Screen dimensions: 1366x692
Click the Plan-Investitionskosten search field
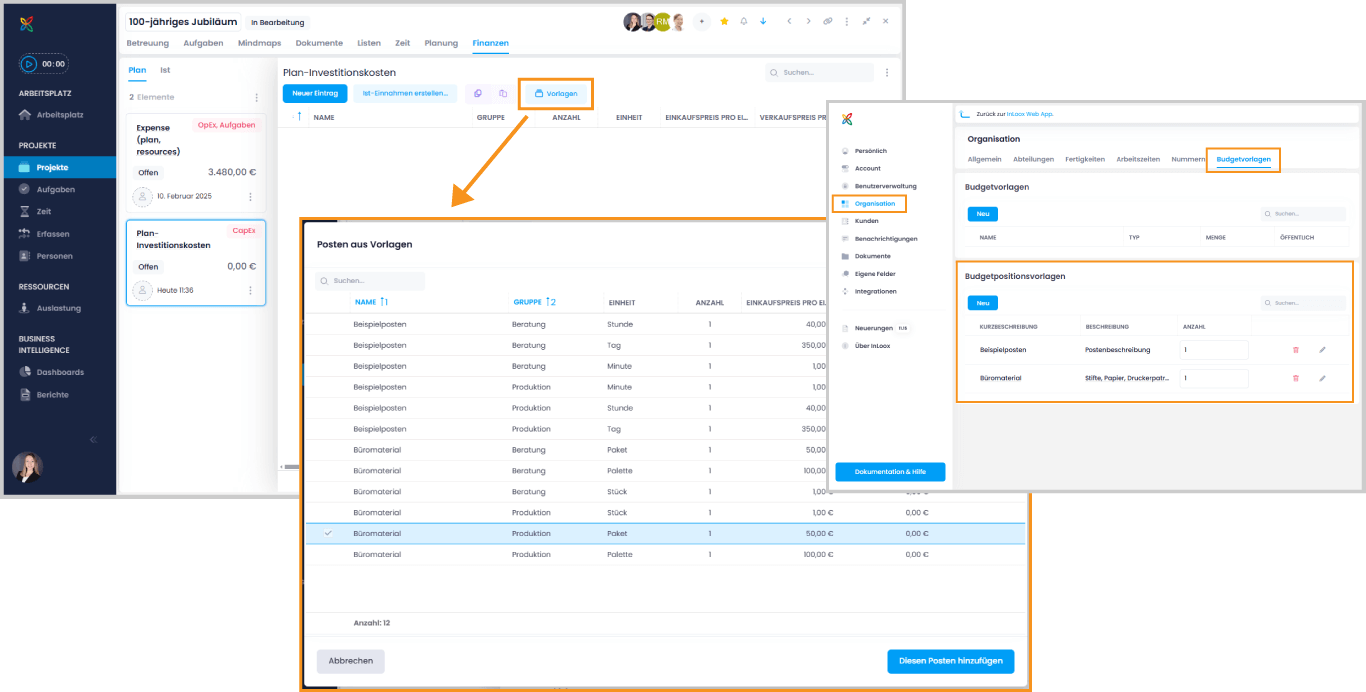point(820,72)
